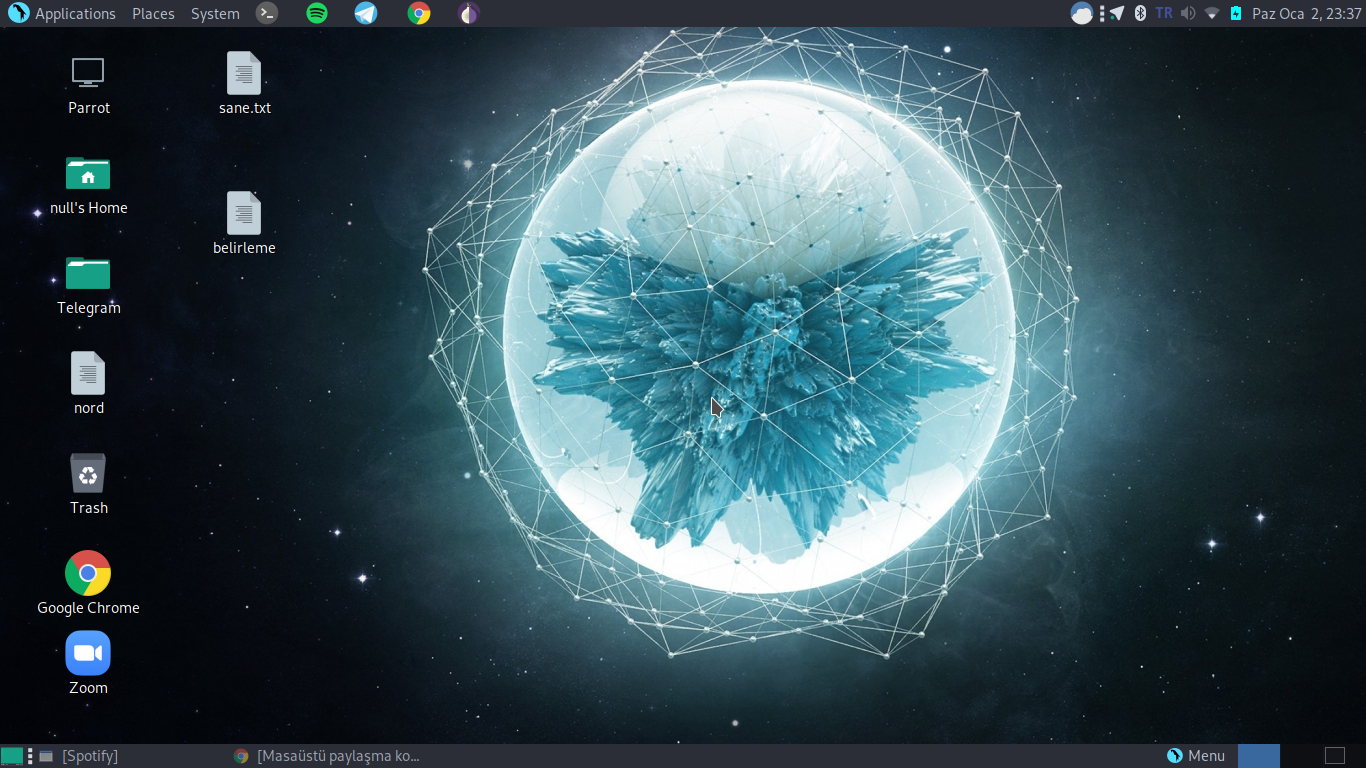
Task: Restore the Masaüstü paylaşma Chrome taskbar window
Action: 326,756
